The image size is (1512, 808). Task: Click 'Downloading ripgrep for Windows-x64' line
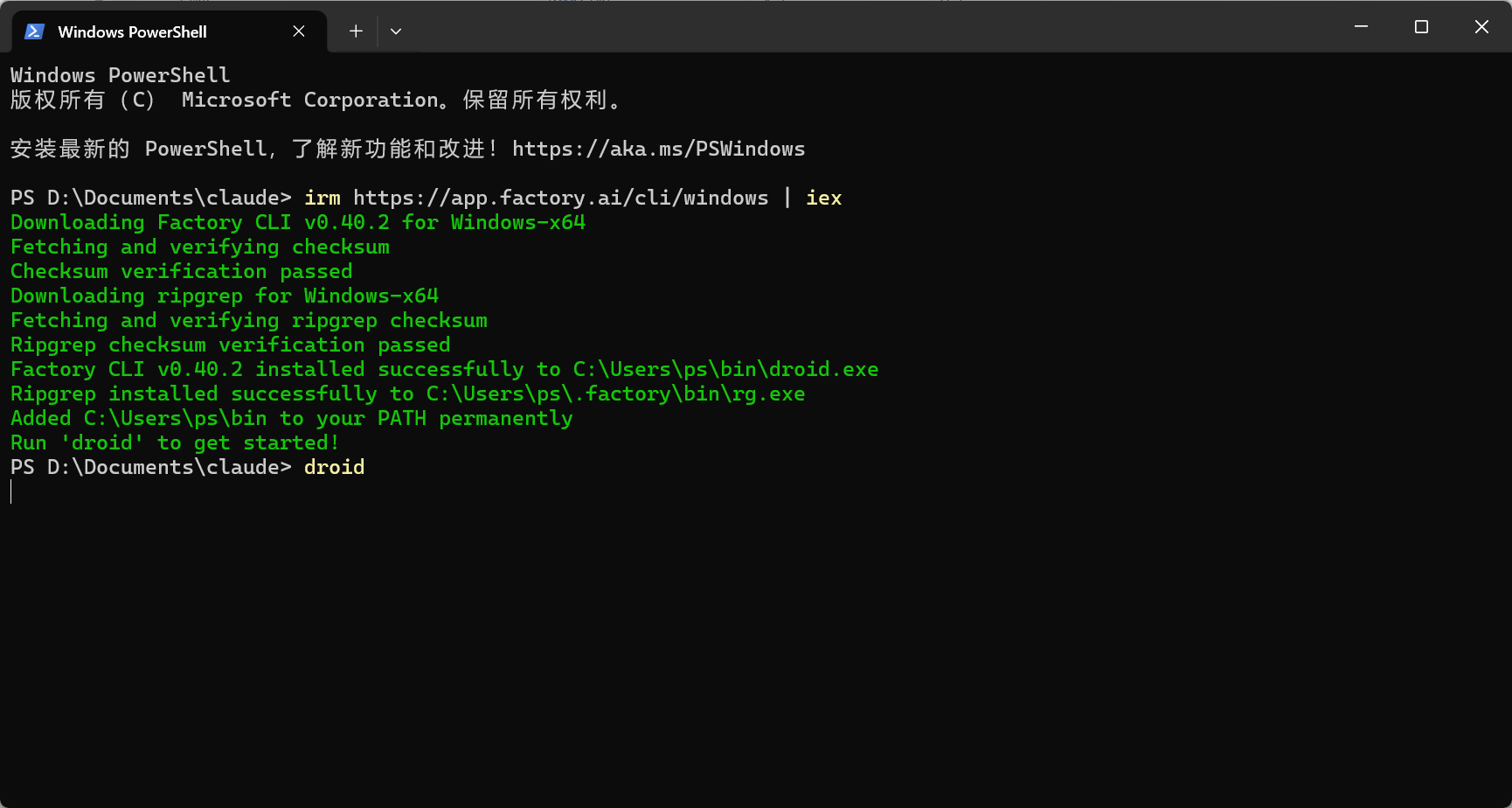click(x=225, y=296)
